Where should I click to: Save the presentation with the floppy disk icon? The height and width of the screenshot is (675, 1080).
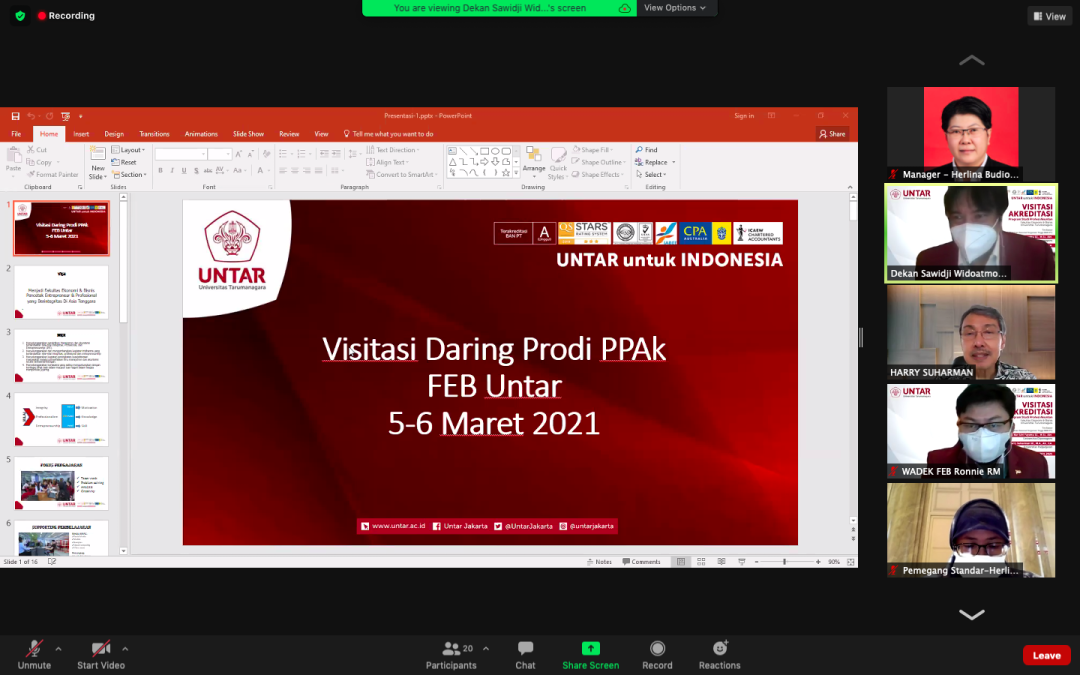(15, 116)
